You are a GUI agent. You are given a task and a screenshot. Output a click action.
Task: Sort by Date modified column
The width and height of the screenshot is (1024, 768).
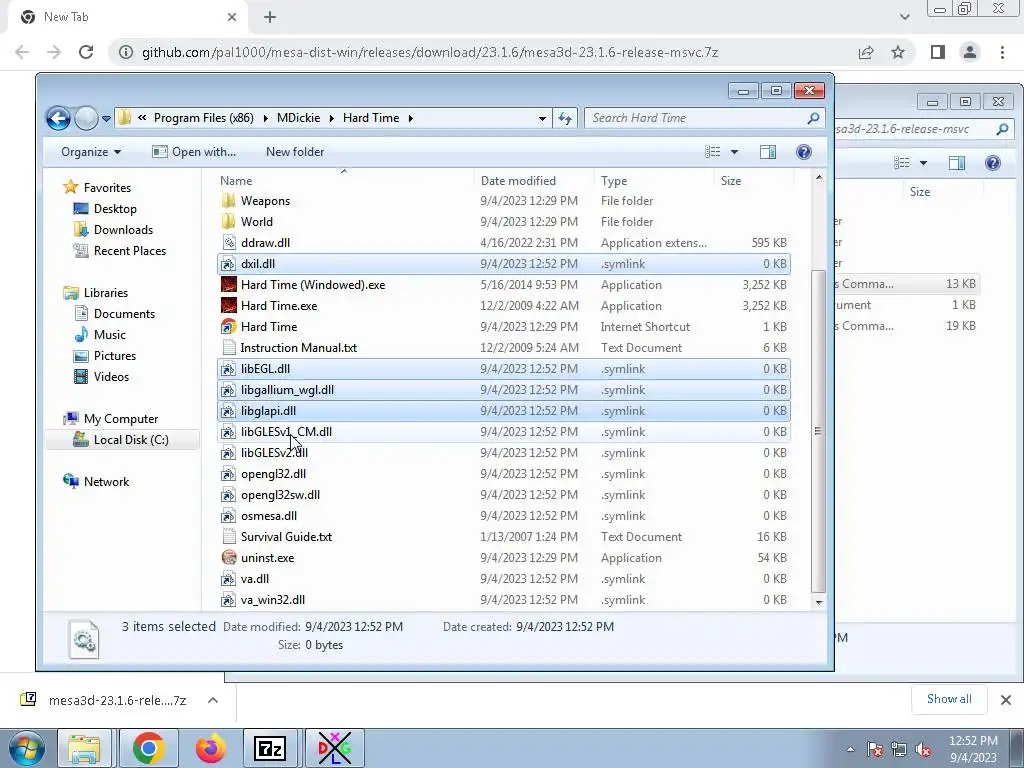534,181
